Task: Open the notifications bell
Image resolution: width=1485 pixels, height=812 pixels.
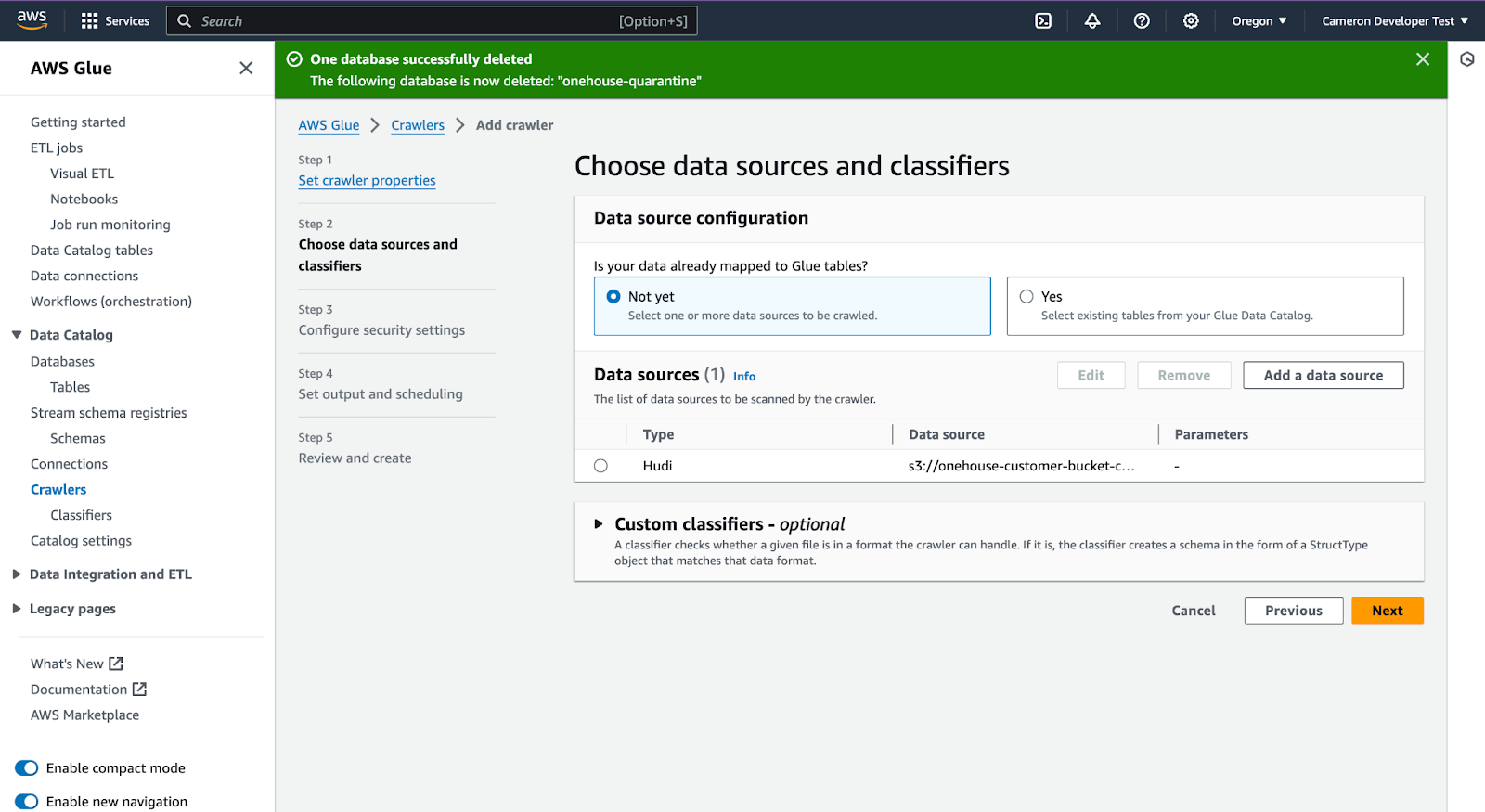Action: click(x=1092, y=20)
